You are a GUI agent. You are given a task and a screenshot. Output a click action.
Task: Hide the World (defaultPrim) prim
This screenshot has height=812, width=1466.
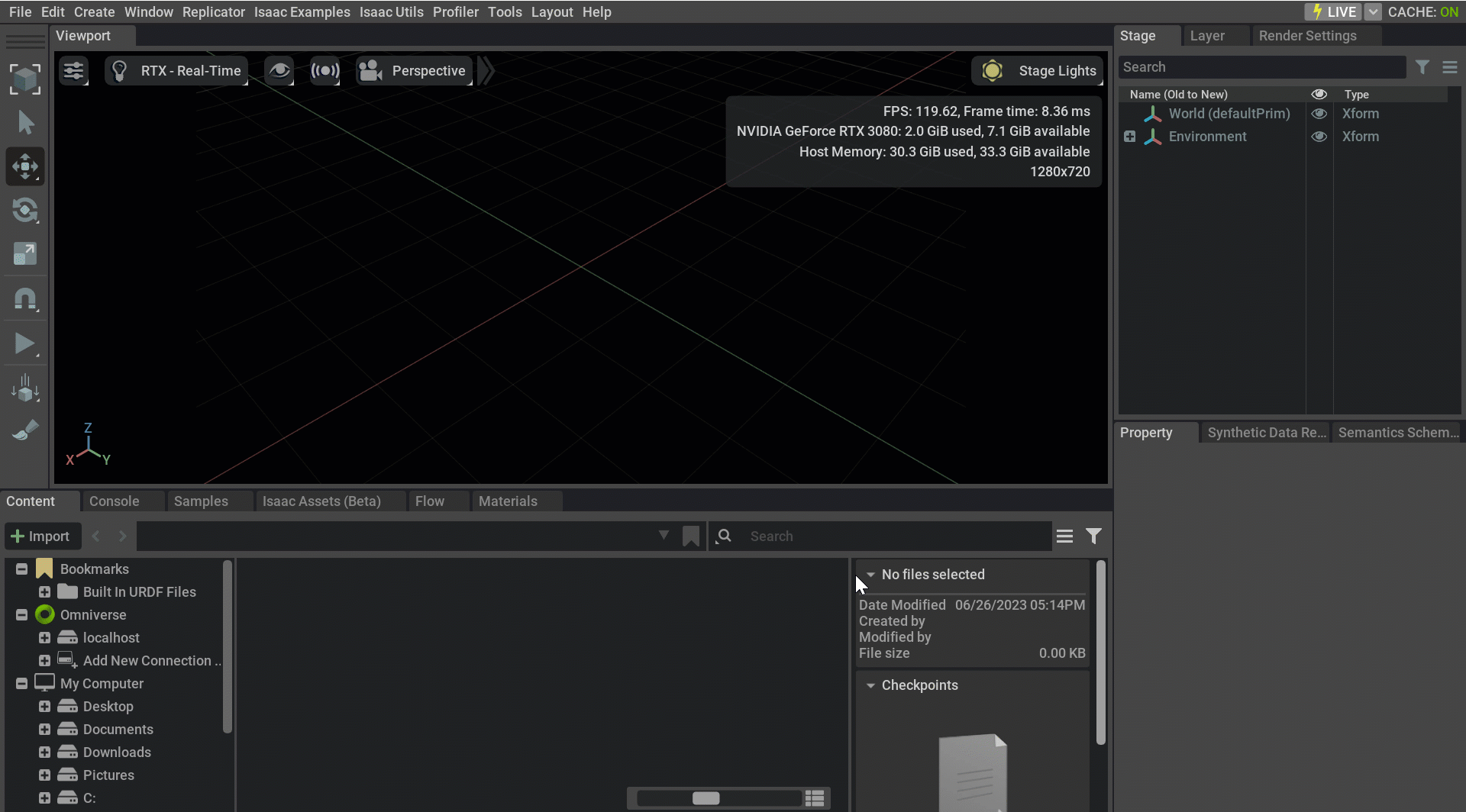1319,114
